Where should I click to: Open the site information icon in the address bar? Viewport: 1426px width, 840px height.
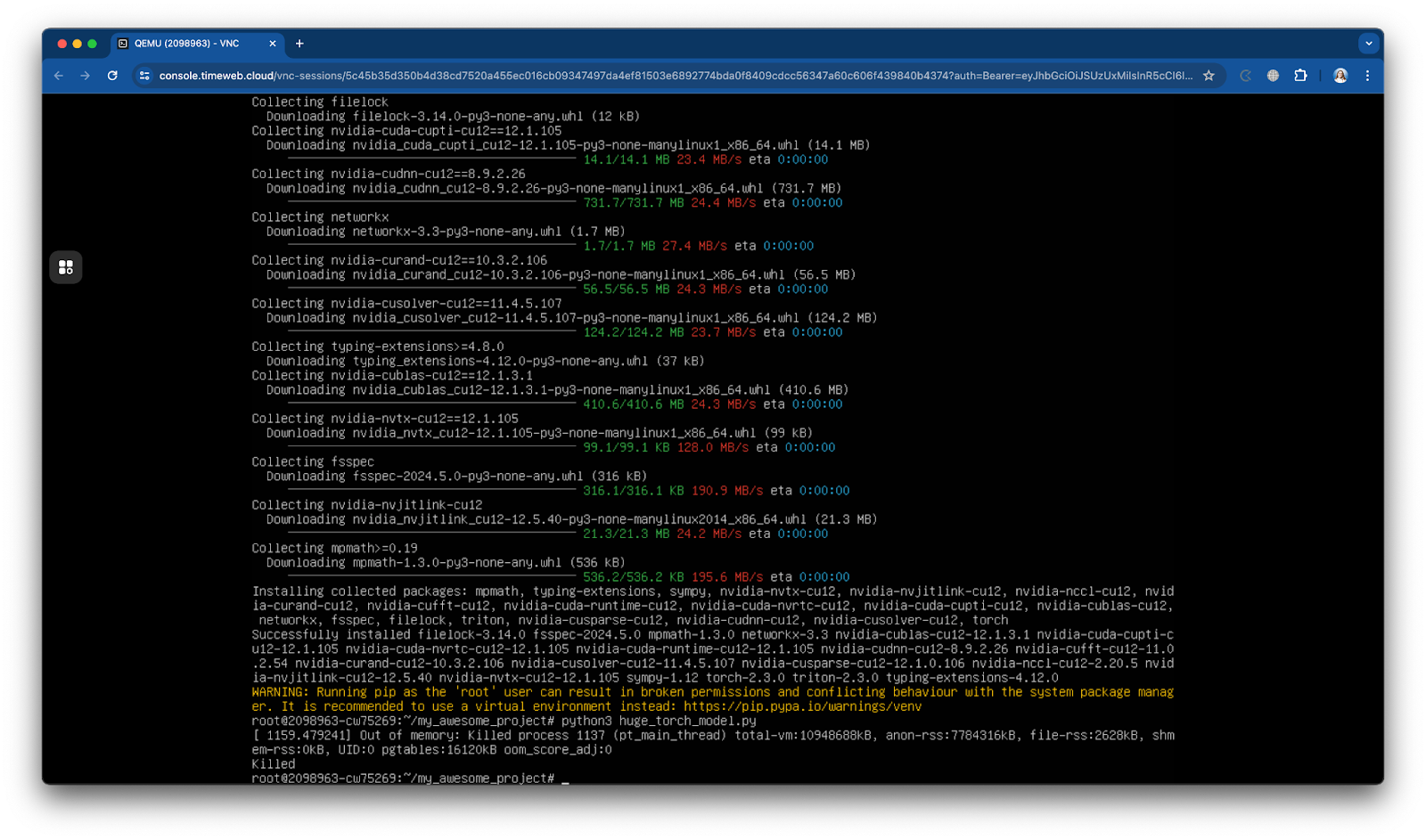[144, 76]
